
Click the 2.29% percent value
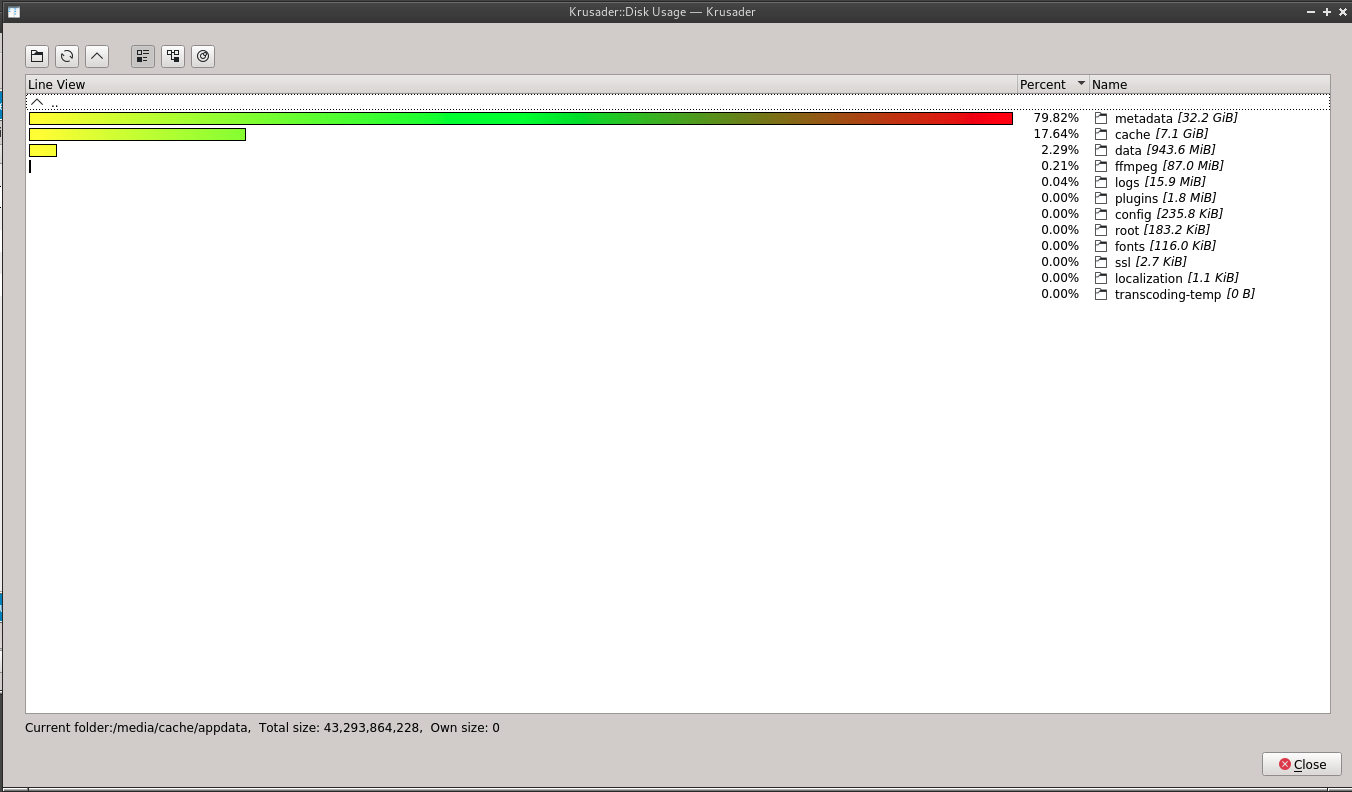1060,150
